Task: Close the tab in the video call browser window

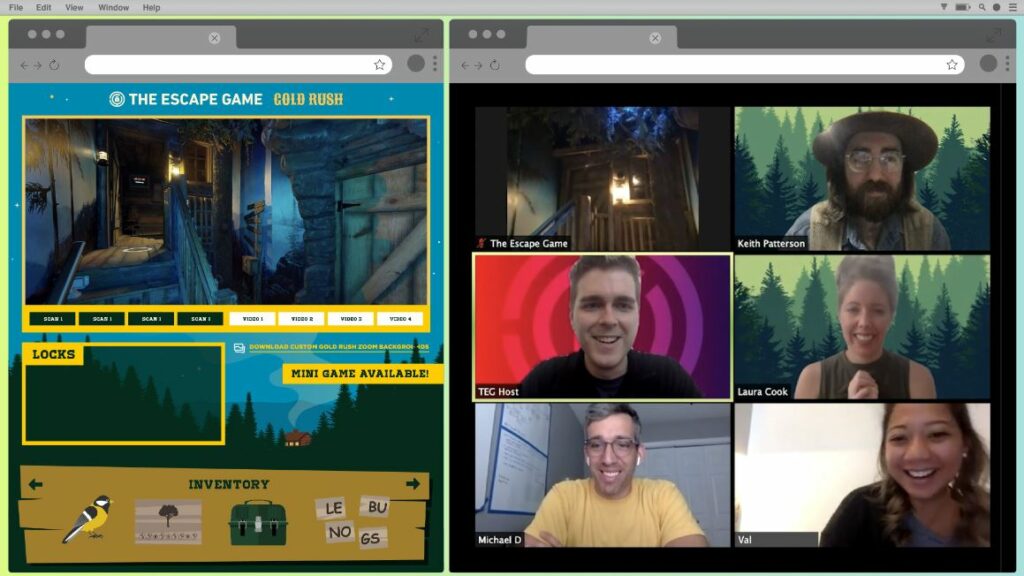Action: [x=655, y=38]
